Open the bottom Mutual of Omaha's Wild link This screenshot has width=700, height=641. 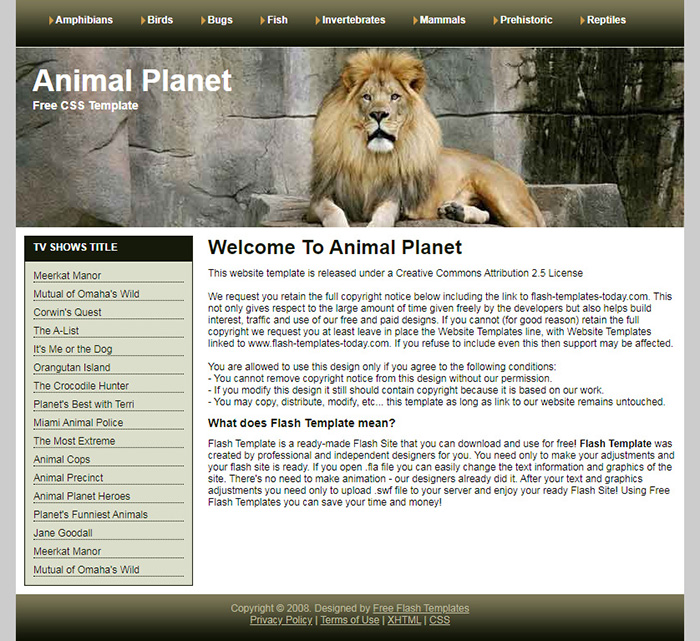(x=86, y=570)
